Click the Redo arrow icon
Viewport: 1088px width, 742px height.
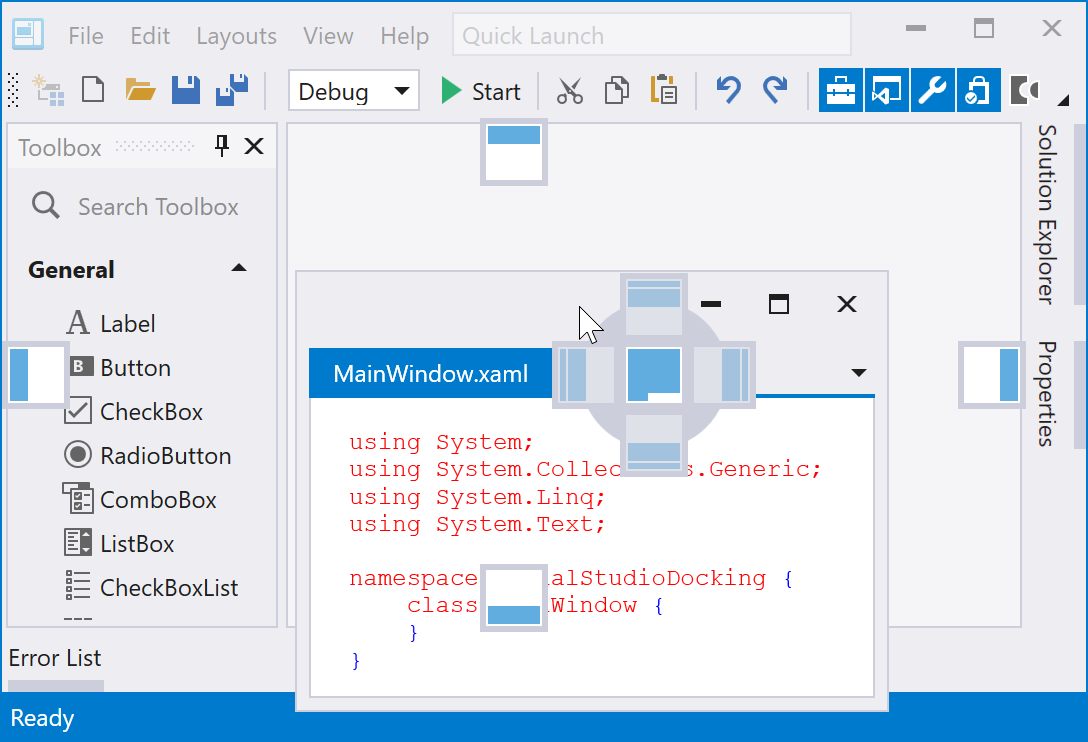[775, 91]
